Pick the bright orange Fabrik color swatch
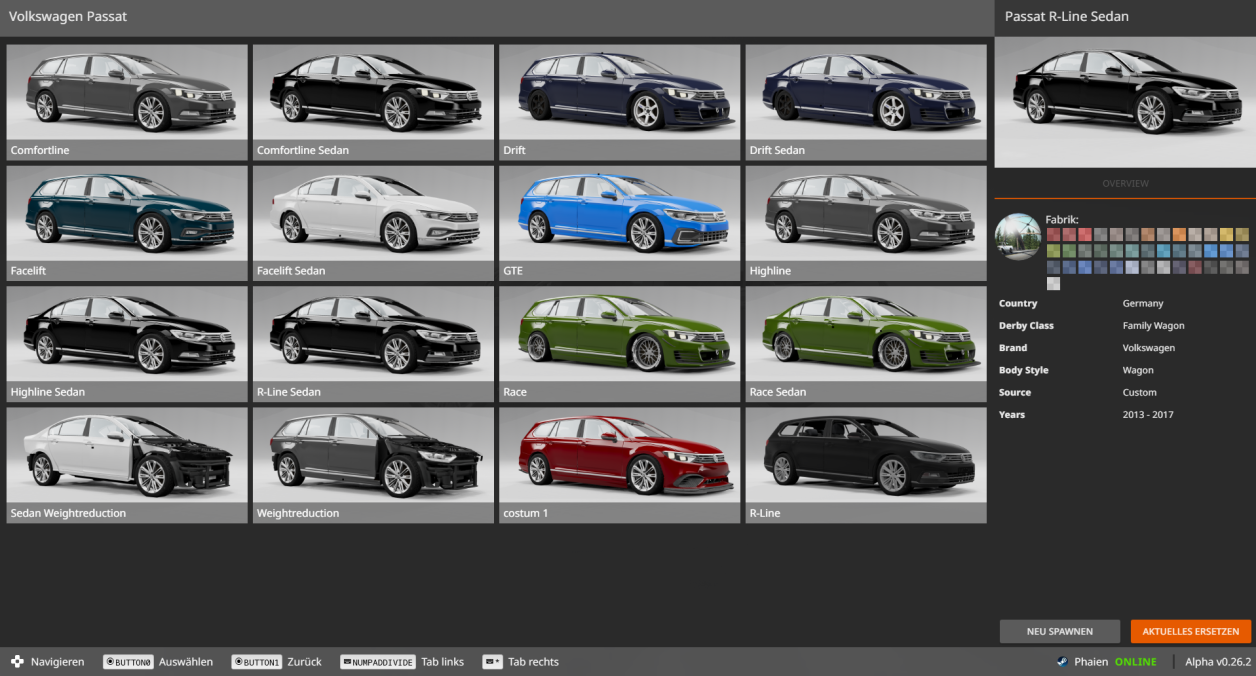Screen dimensions: 1256x676 coord(1179,235)
